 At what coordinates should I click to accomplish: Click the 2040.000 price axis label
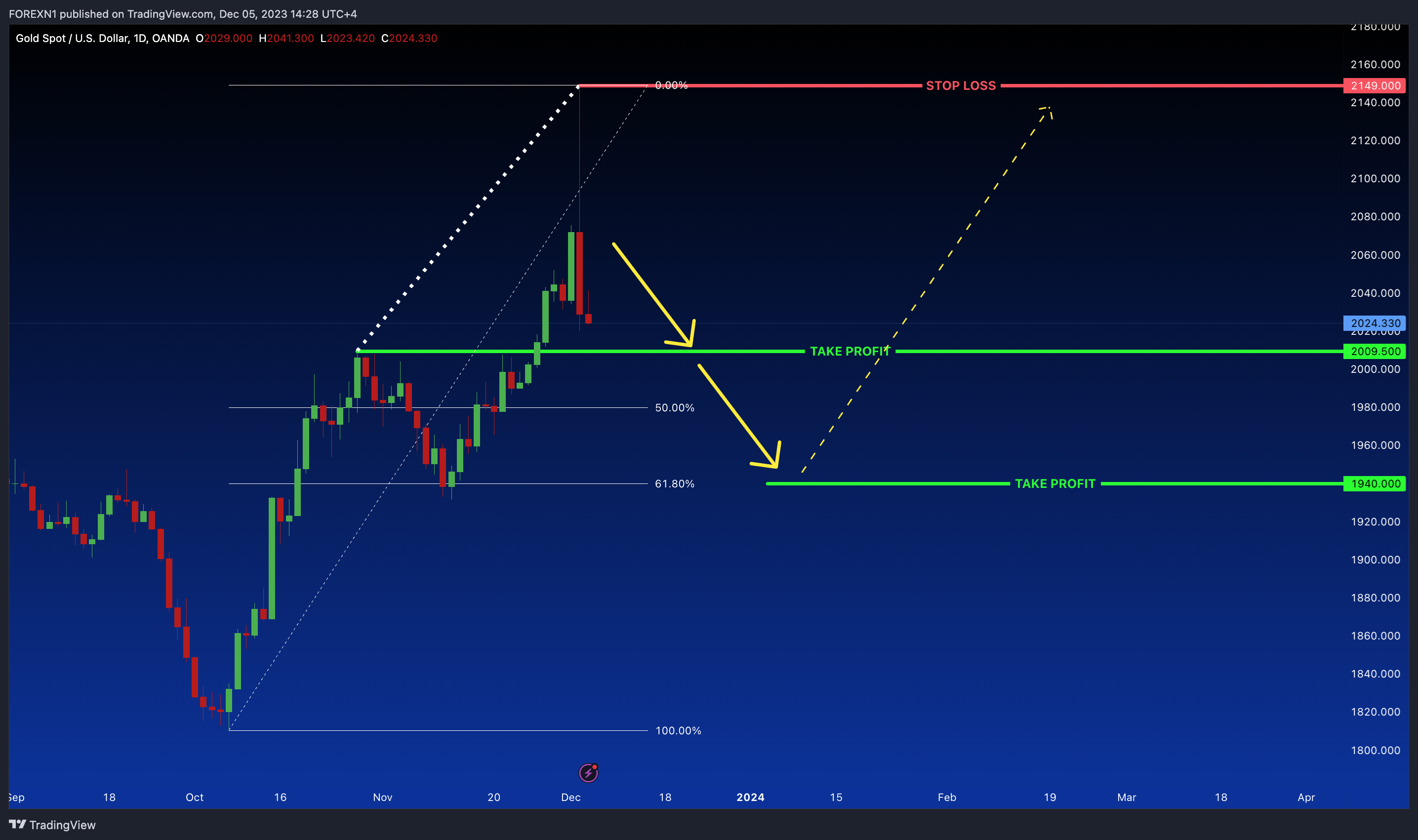click(x=1375, y=293)
